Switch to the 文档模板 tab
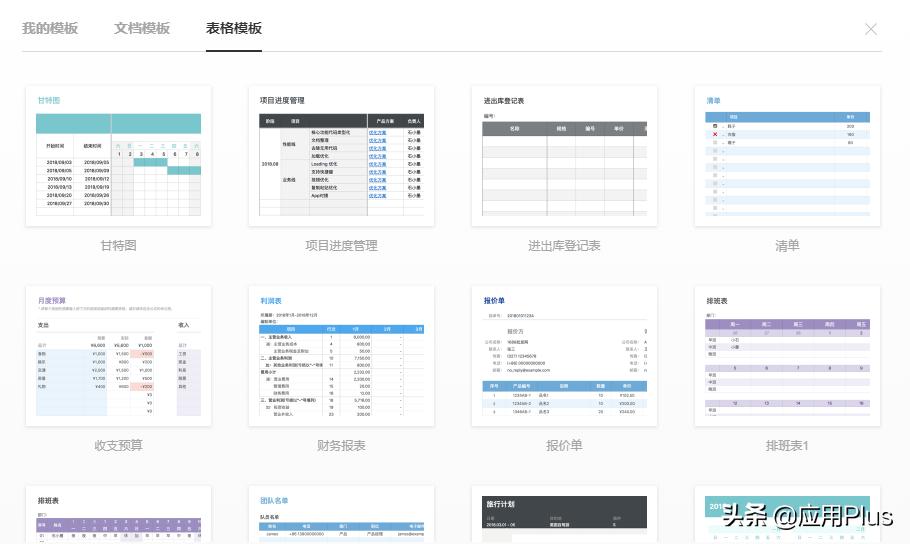 click(x=142, y=28)
